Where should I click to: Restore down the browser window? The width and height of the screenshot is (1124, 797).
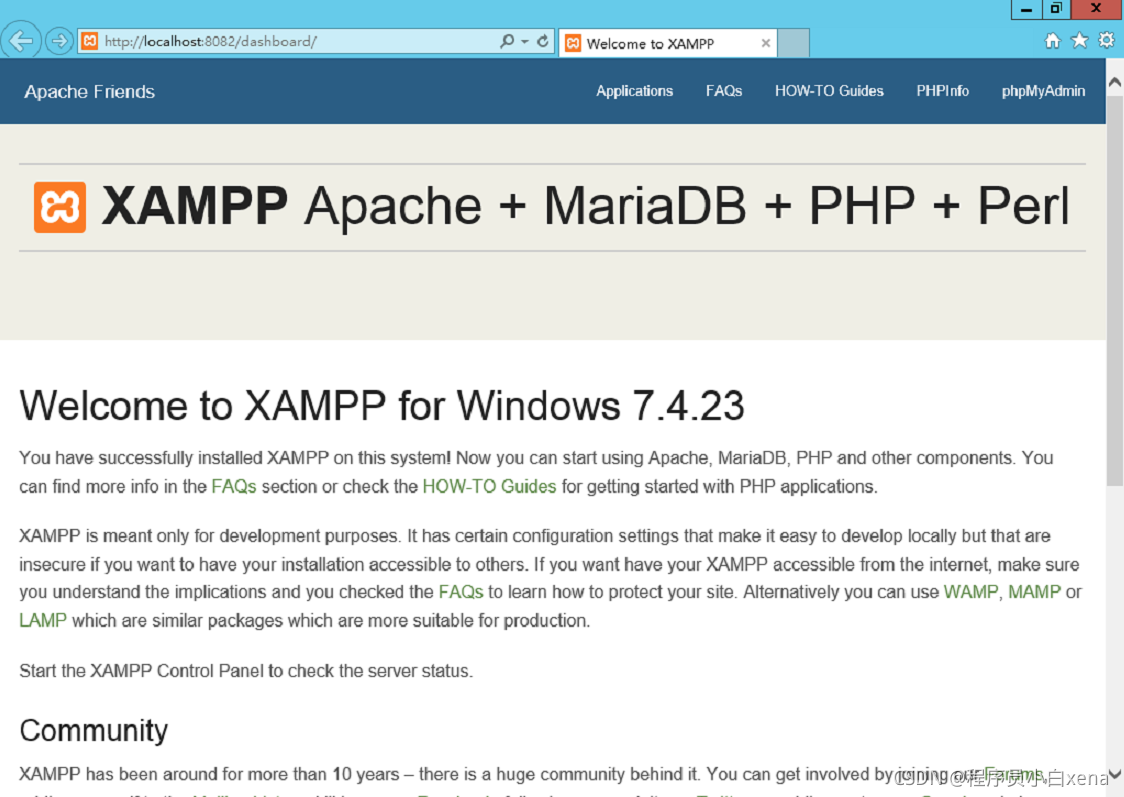pyautogui.click(x=1056, y=9)
